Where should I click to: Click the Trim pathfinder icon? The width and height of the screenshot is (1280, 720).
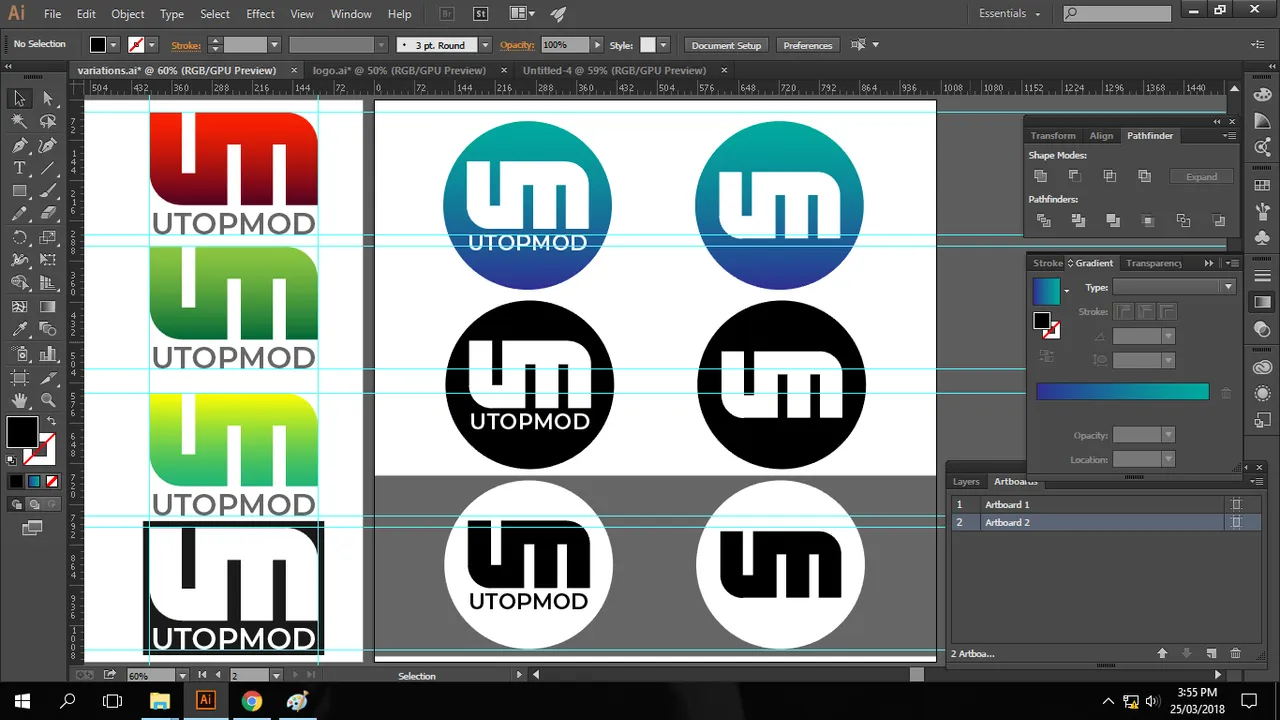[1079, 220]
